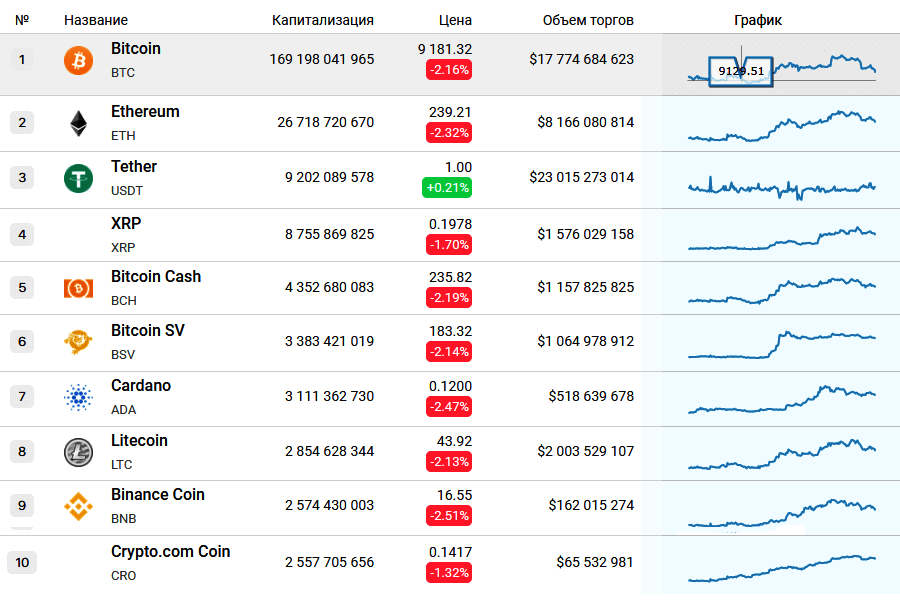Click the Bitcoin orange logo icon
This screenshot has height=600, width=900.
coord(78,61)
